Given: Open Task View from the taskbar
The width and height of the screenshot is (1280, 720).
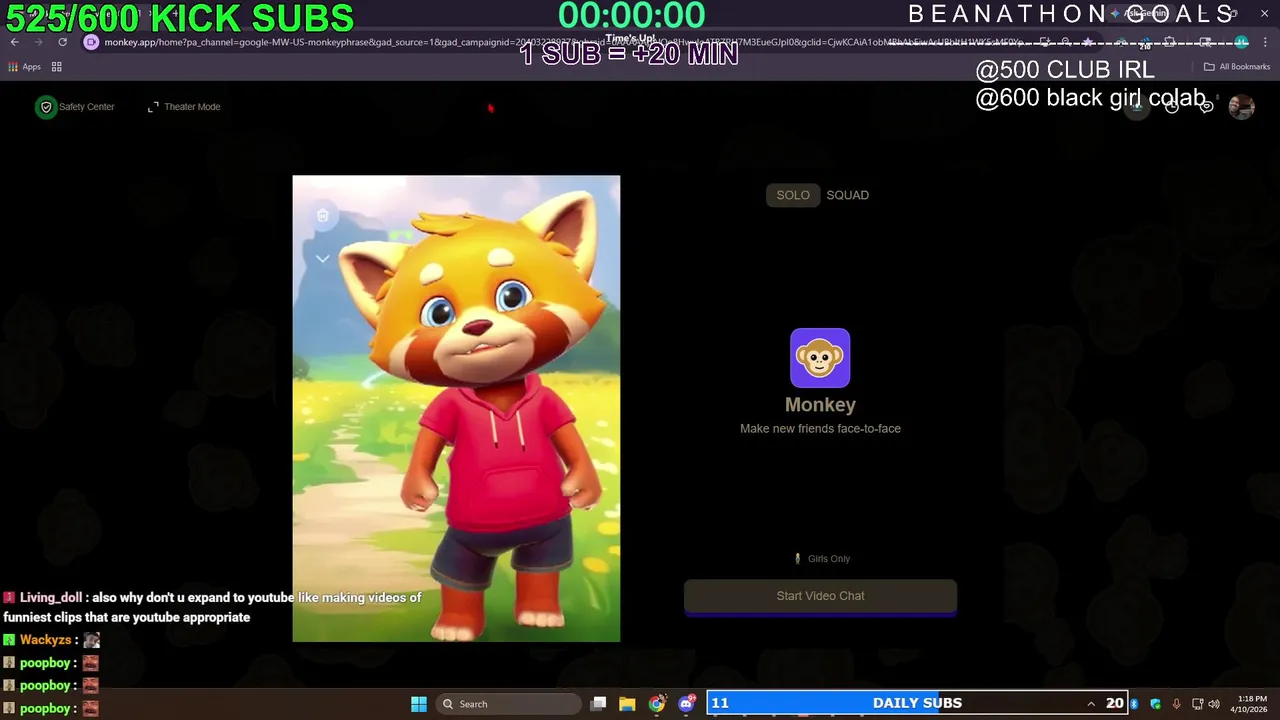Looking at the screenshot, I should pyautogui.click(x=598, y=704).
